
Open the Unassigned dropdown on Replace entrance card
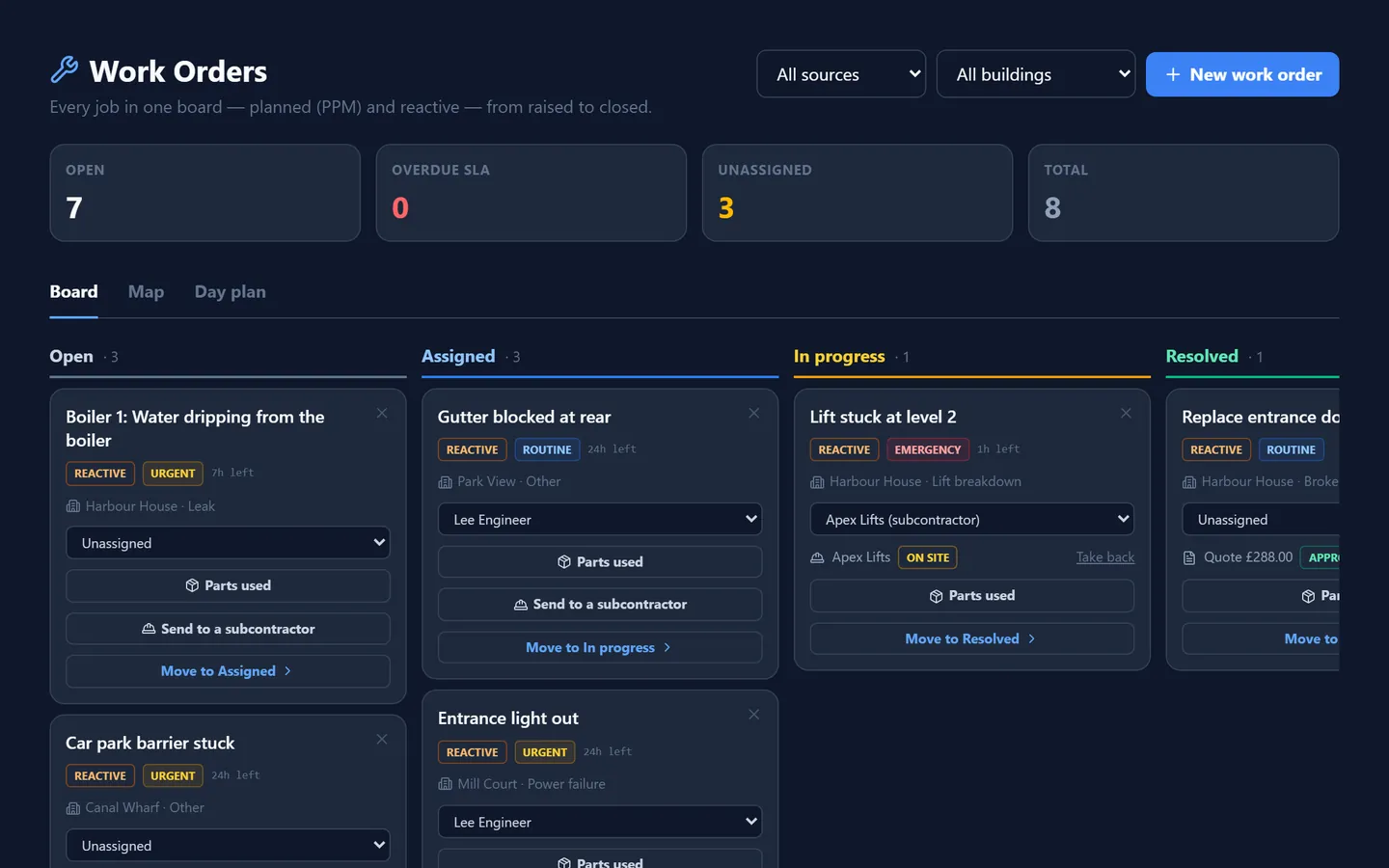[1261, 519]
